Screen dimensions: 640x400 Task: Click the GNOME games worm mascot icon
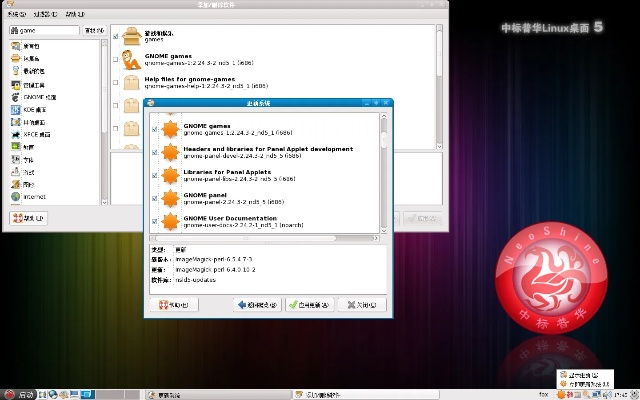coord(131,60)
